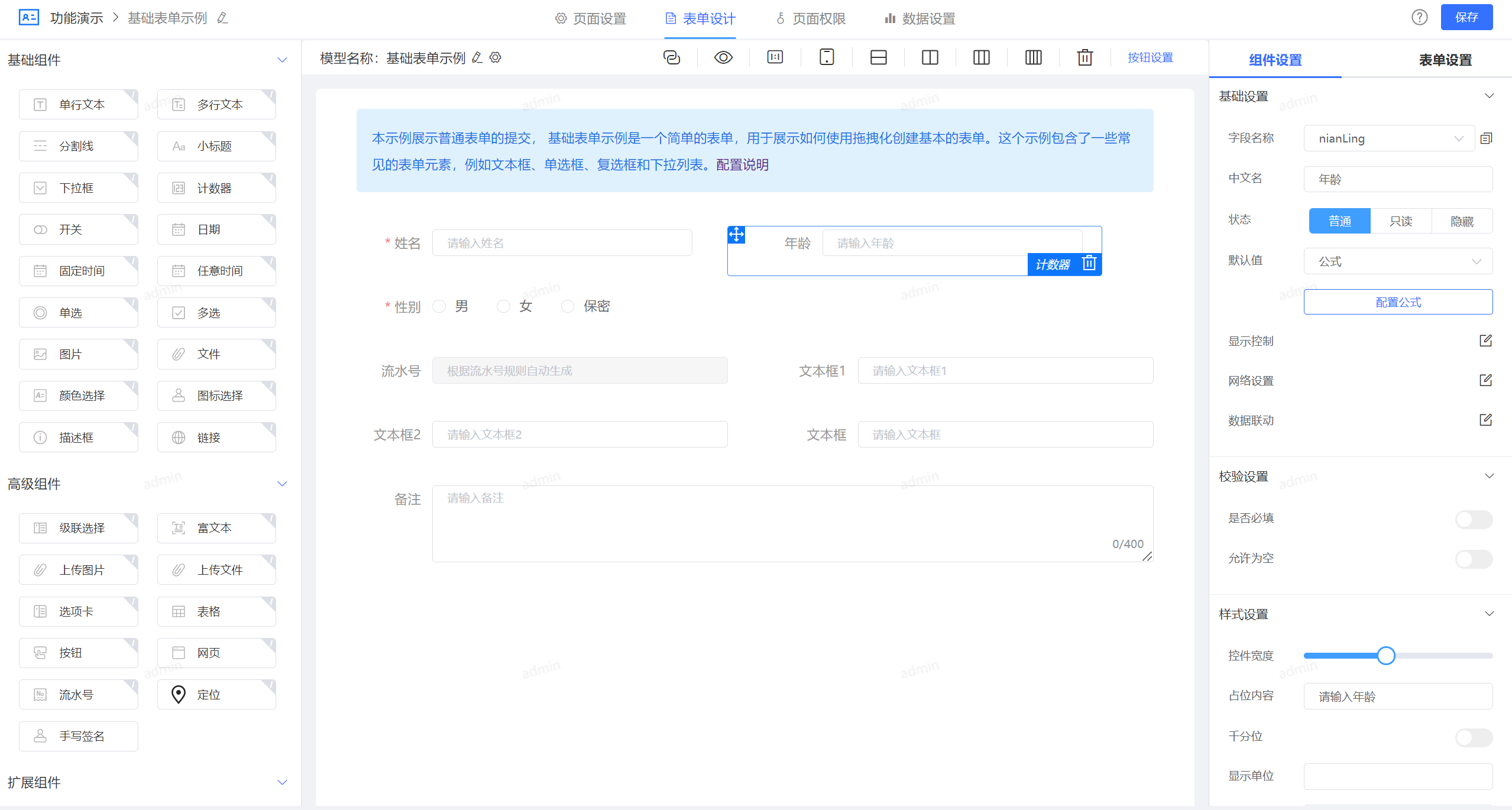The height and width of the screenshot is (810, 1512).
Task: Pick the 单行文本 component
Action: [x=79, y=105]
